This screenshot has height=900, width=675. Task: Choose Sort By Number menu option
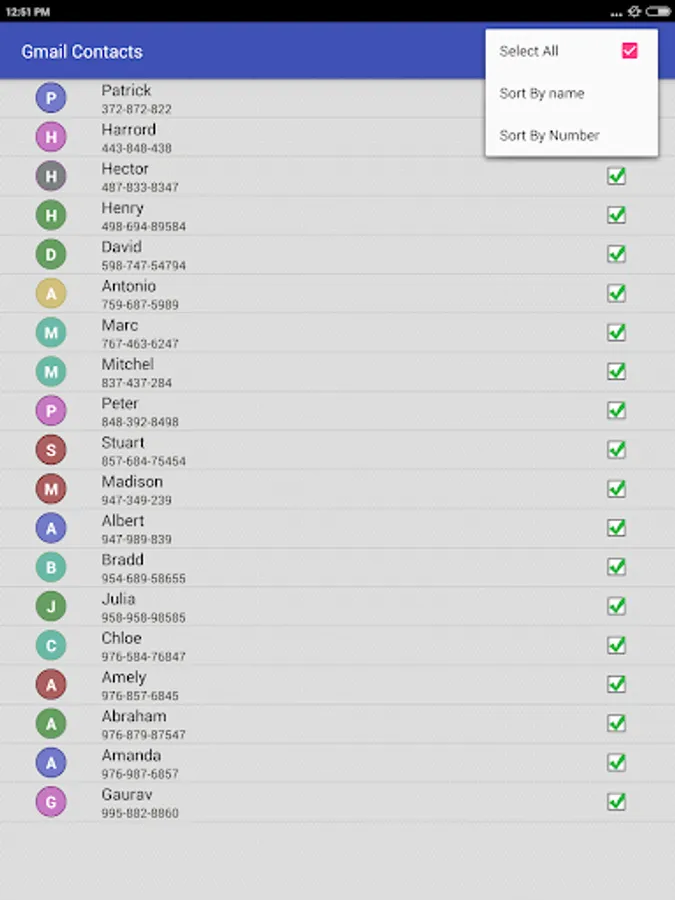pyautogui.click(x=549, y=135)
